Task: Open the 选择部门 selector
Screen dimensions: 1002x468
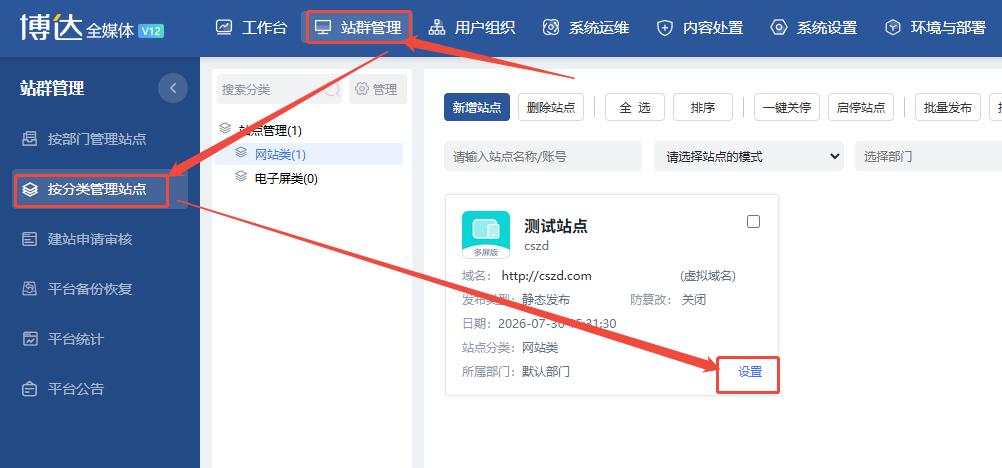Action: (928, 157)
